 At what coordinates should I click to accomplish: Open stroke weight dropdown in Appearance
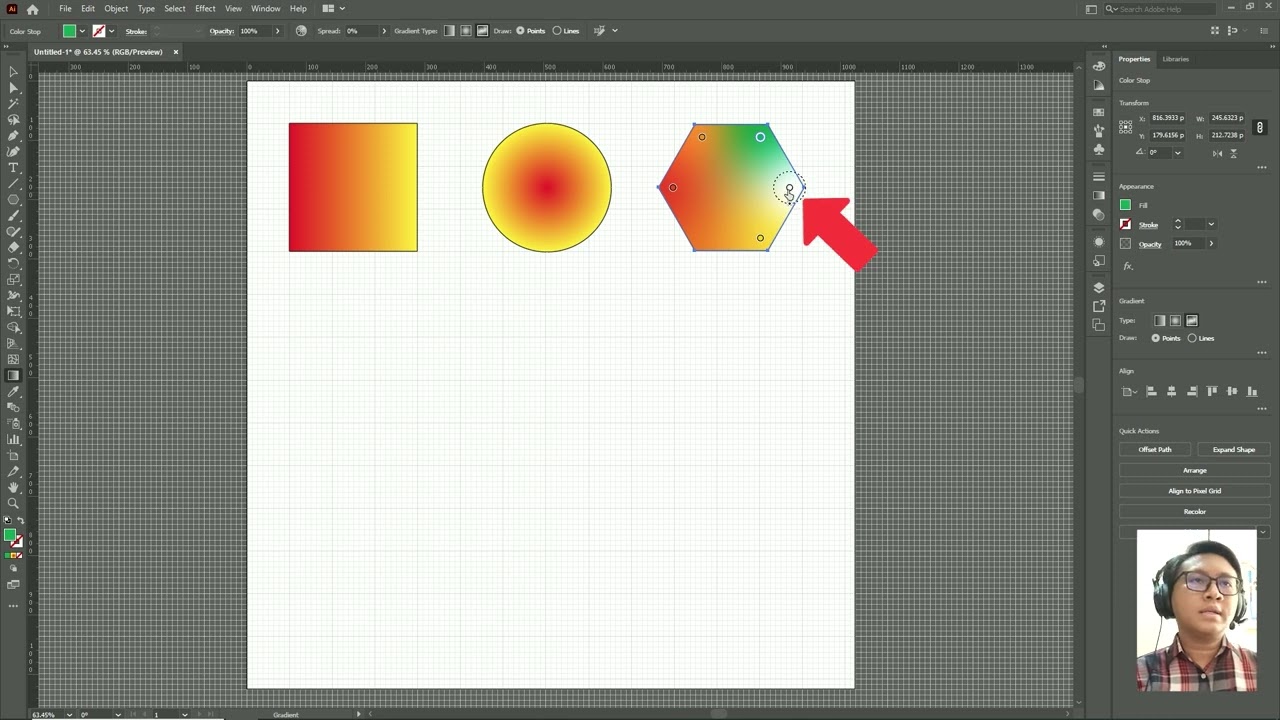point(1211,225)
